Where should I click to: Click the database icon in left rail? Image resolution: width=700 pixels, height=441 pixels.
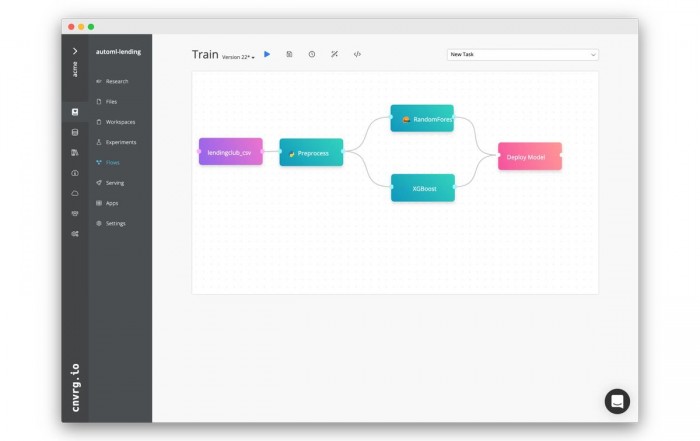(x=75, y=132)
